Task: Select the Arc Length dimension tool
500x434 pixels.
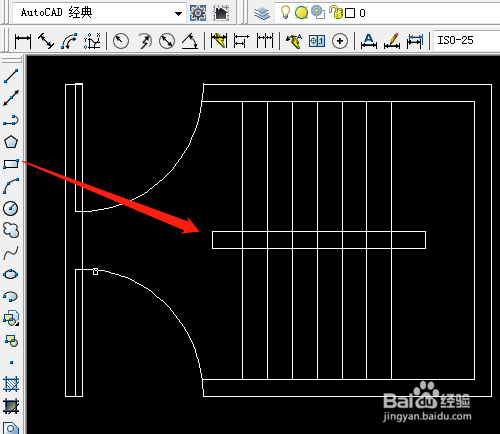Action: pyautogui.click(x=69, y=41)
